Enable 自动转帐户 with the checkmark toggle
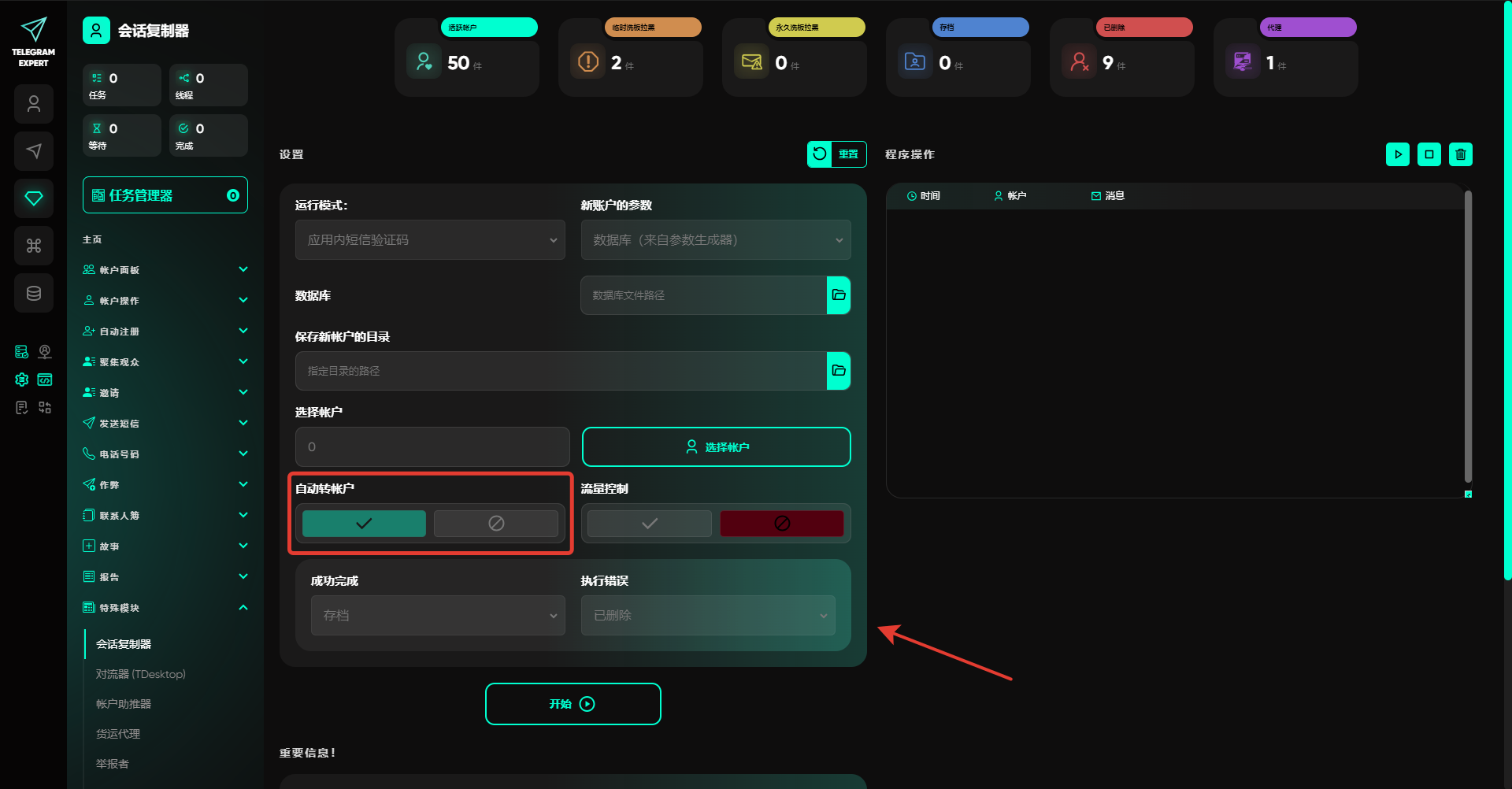Image resolution: width=1512 pixels, height=789 pixels. 364,524
